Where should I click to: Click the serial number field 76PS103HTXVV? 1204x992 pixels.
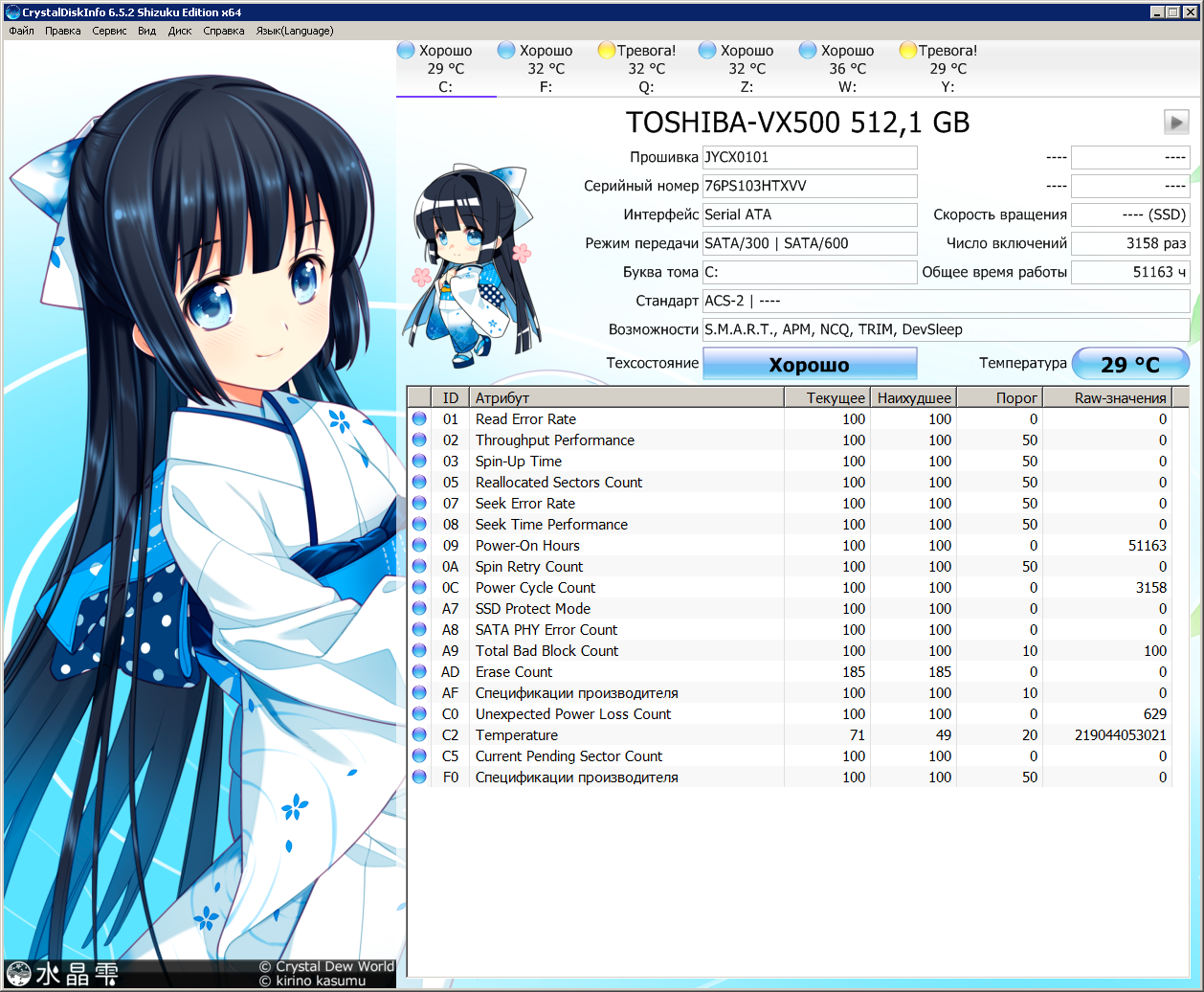810,186
